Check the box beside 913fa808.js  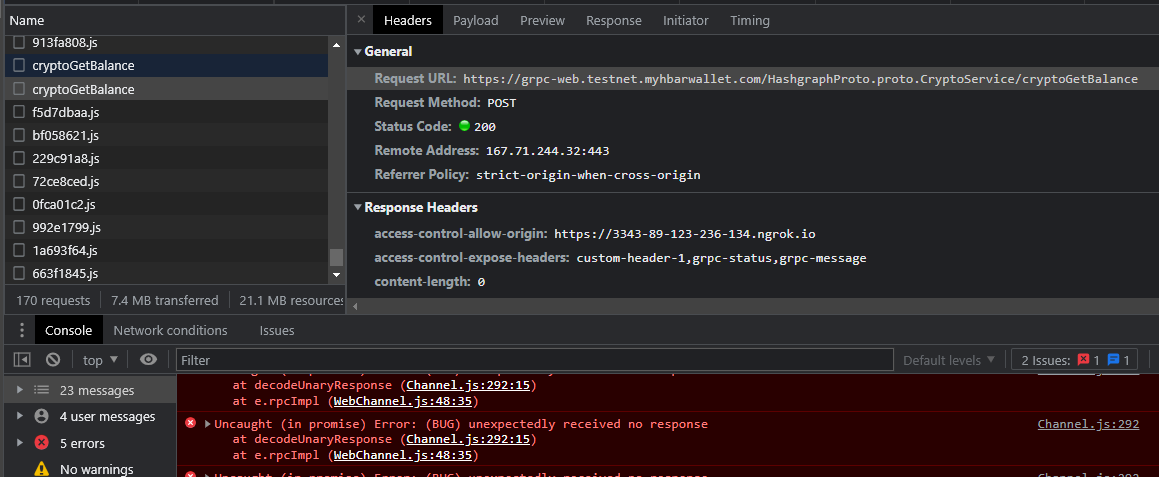click(18, 43)
